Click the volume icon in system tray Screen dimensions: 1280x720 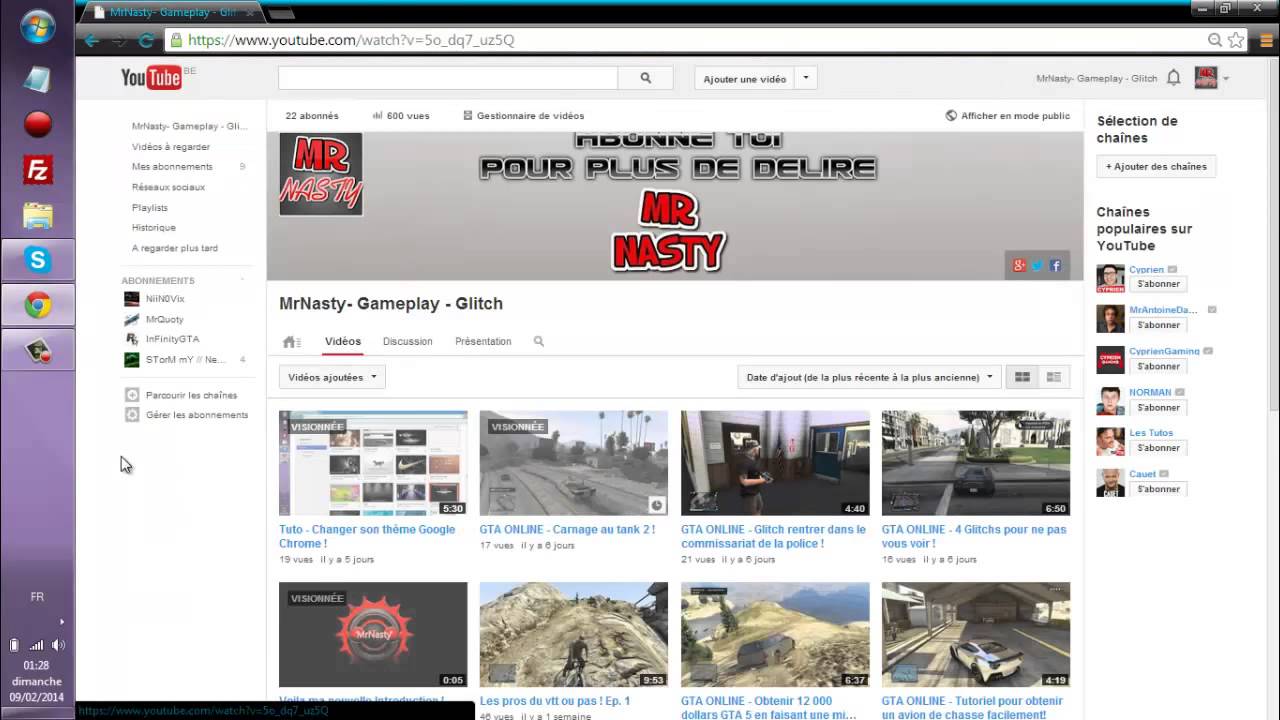(58, 645)
